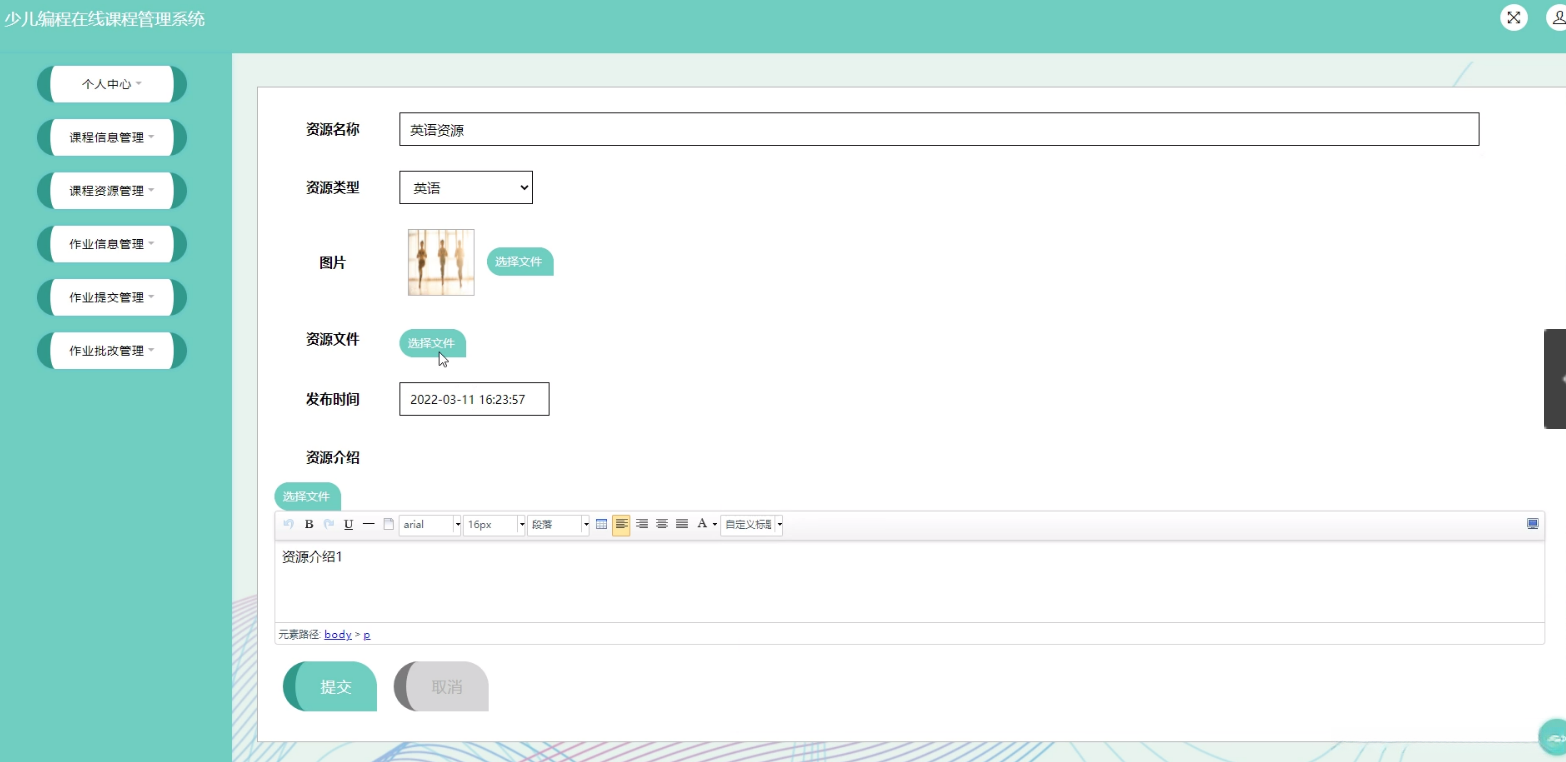Click the 资源介绍 field label
1566x762 pixels.
point(333,458)
